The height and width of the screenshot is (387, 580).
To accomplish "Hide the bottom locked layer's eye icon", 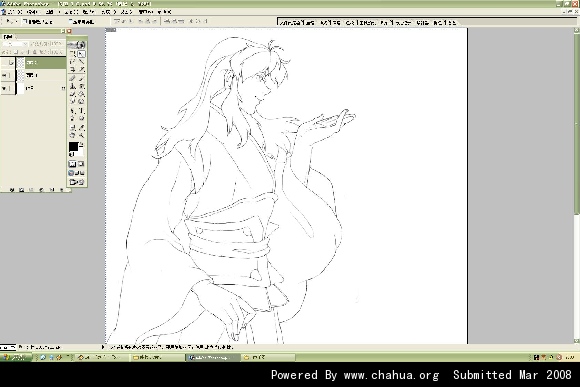I will click(4, 88).
